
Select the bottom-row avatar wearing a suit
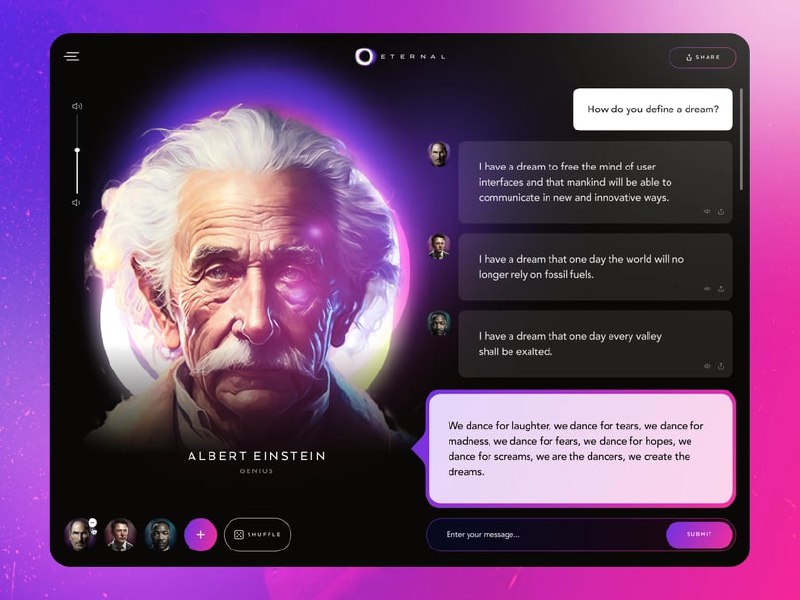click(x=120, y=535)
